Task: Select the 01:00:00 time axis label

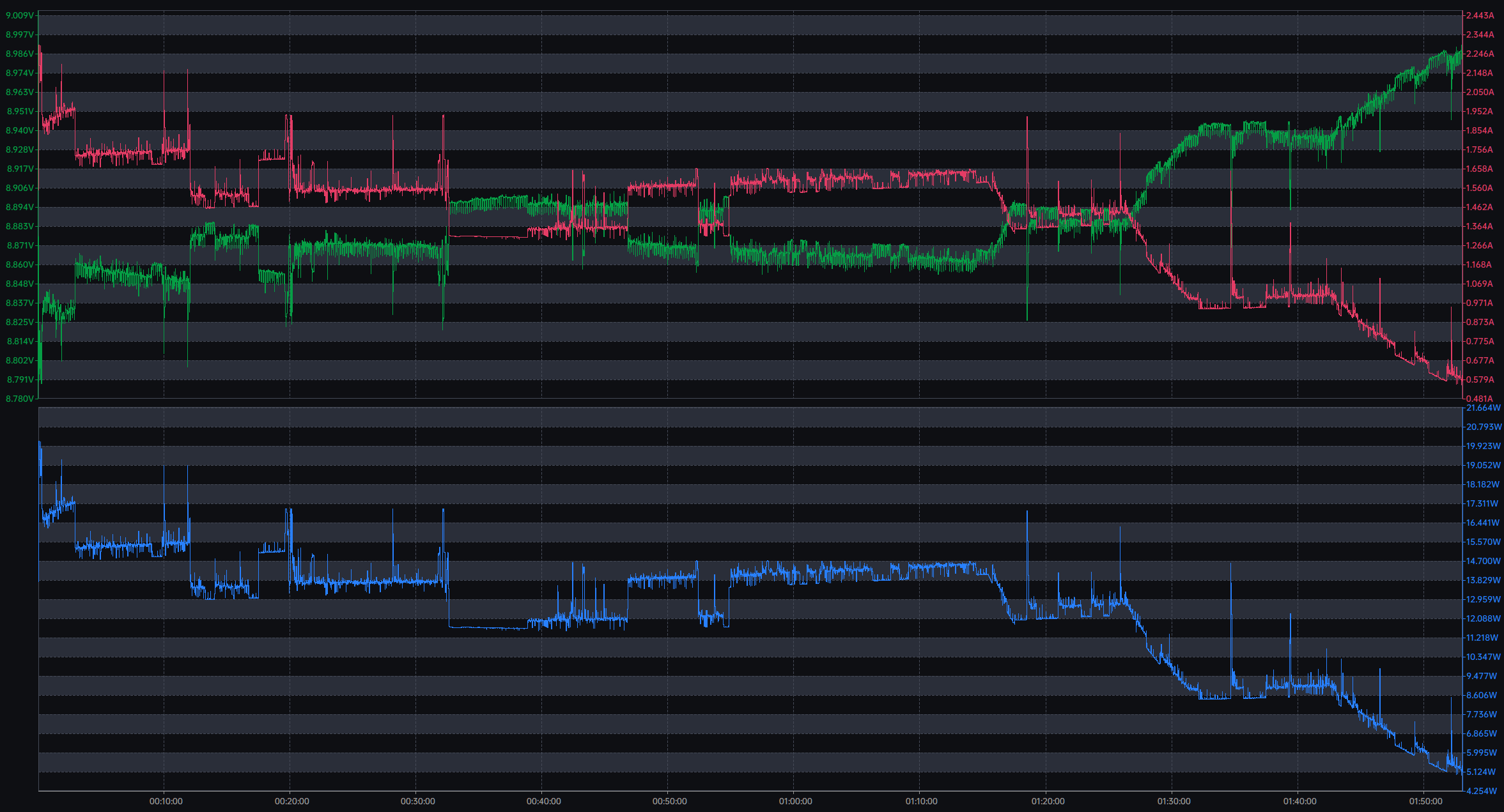Action: pyautogui.click(x=795, y=801)
